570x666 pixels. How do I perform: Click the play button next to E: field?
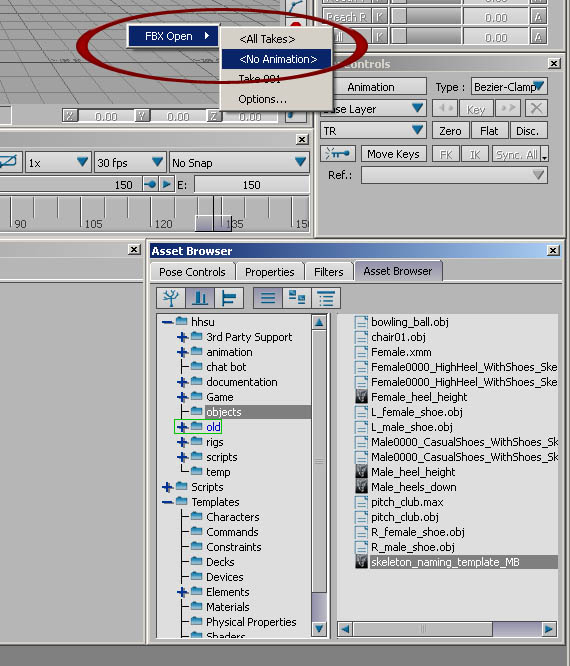point(166,184)
